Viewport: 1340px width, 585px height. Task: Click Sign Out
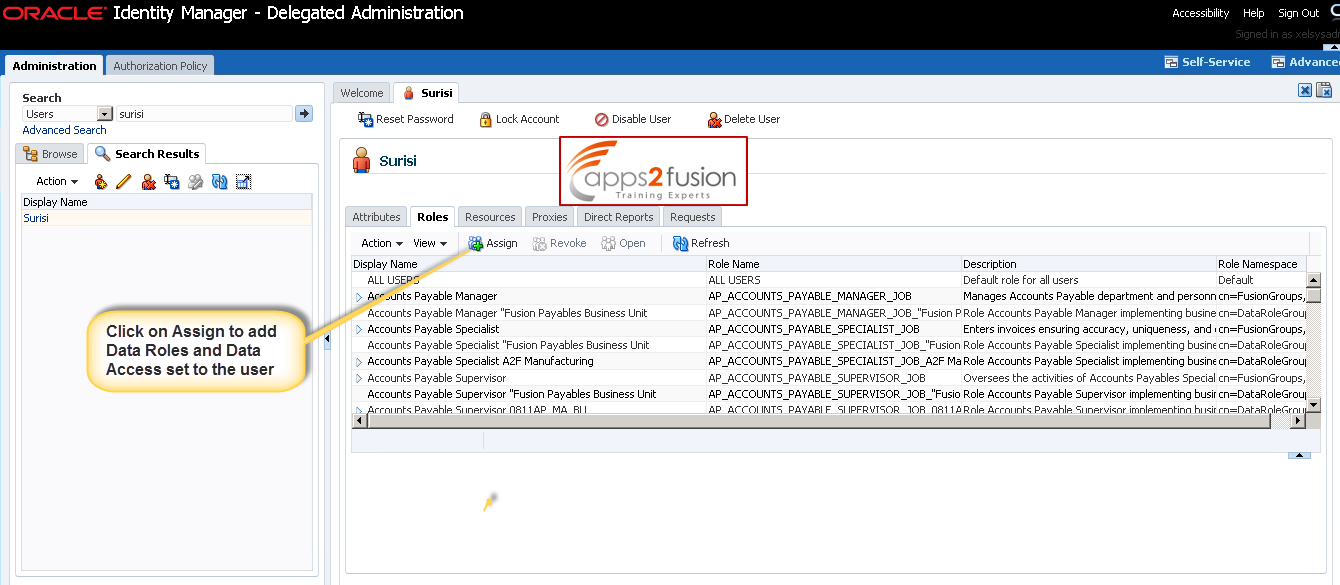click(x=1298, y=13)
